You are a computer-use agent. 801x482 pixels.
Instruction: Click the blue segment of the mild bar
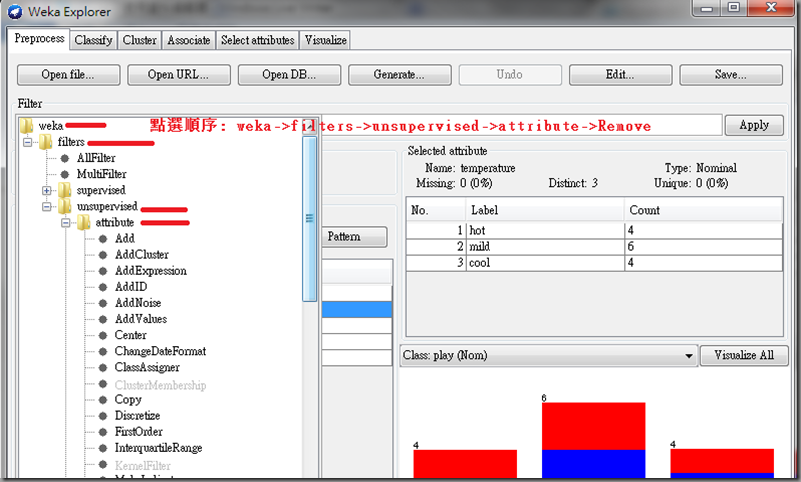click(593, 464)
